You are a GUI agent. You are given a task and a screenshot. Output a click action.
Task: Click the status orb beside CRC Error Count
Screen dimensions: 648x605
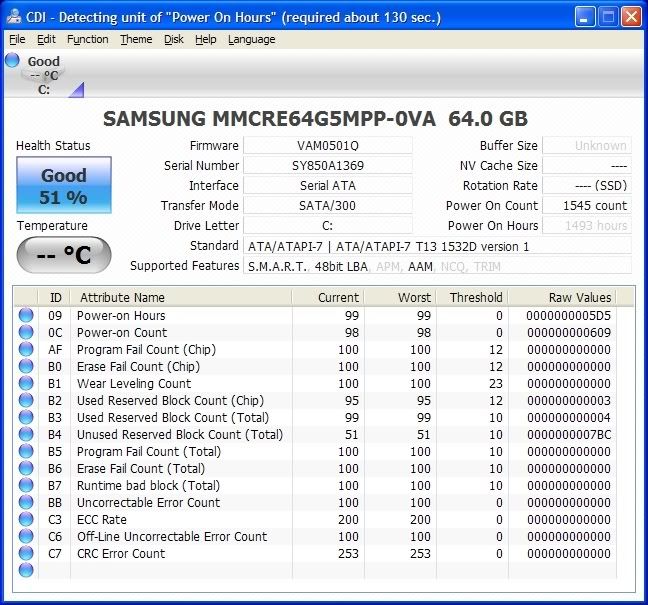tap(25, 554)
